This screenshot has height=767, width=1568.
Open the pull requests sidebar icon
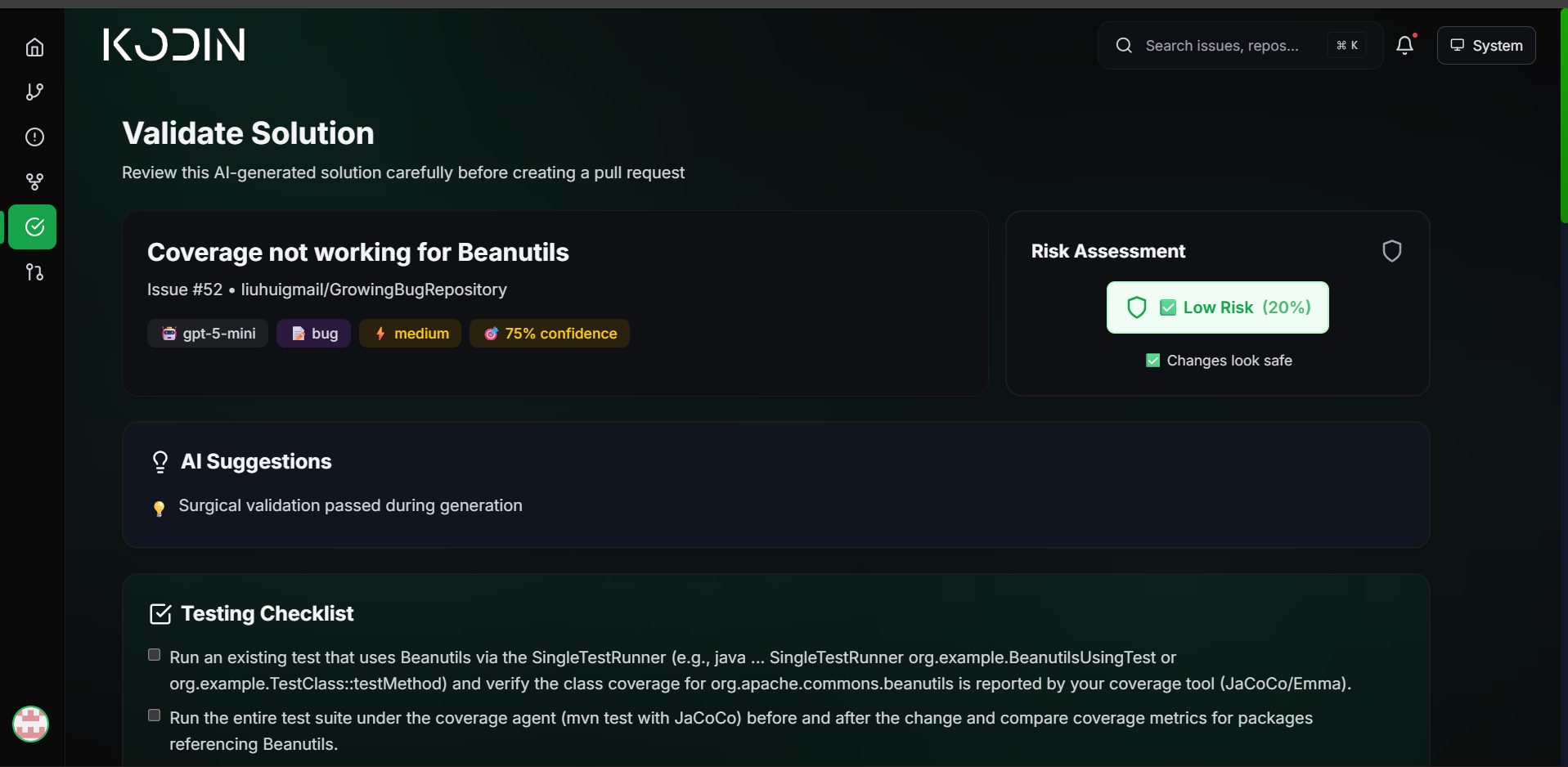pos(34,272)
